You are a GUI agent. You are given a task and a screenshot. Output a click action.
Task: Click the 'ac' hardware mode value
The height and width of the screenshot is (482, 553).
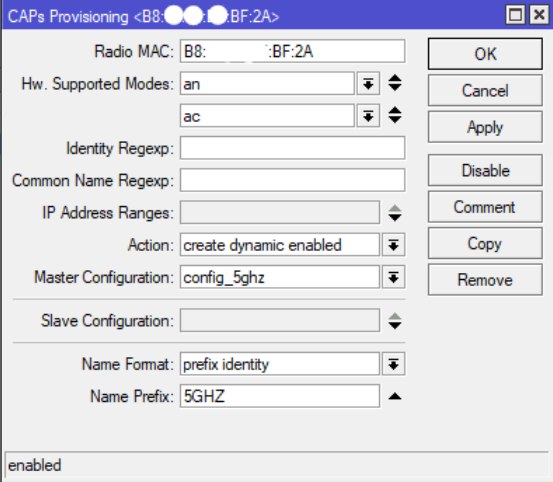click(267, 116)
